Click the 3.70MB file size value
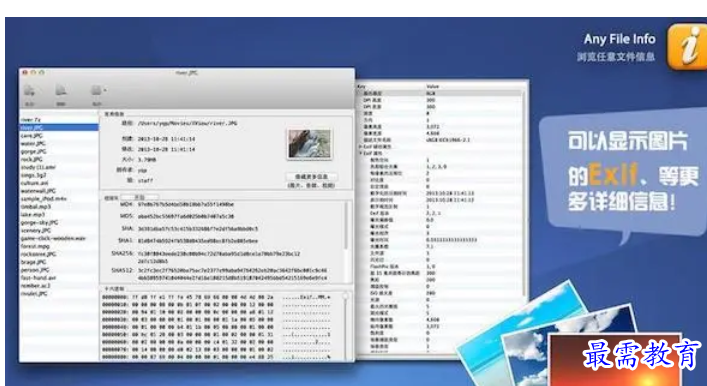The width and height of the screenshot is (707, 386). coord(147,159)
